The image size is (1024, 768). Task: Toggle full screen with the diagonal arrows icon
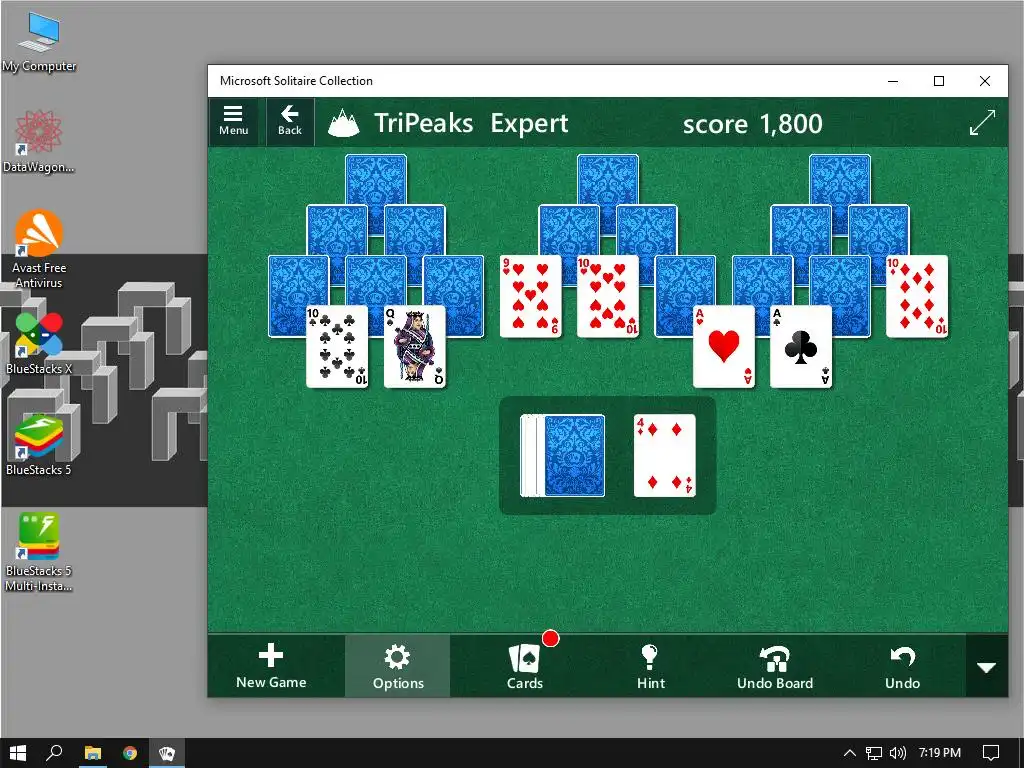(982, 122)
